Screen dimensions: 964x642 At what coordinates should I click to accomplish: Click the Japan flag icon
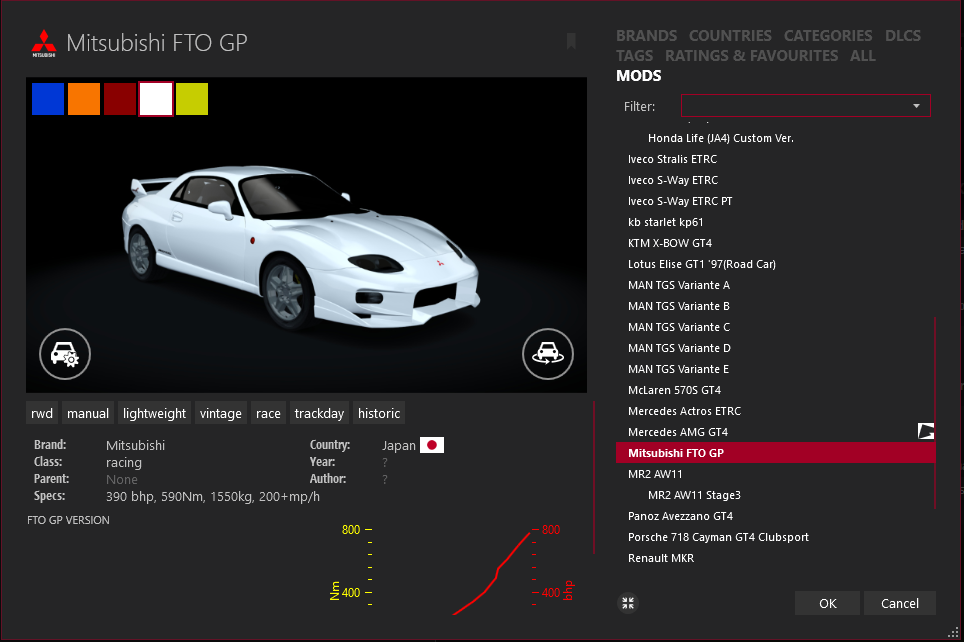point(432,445)
